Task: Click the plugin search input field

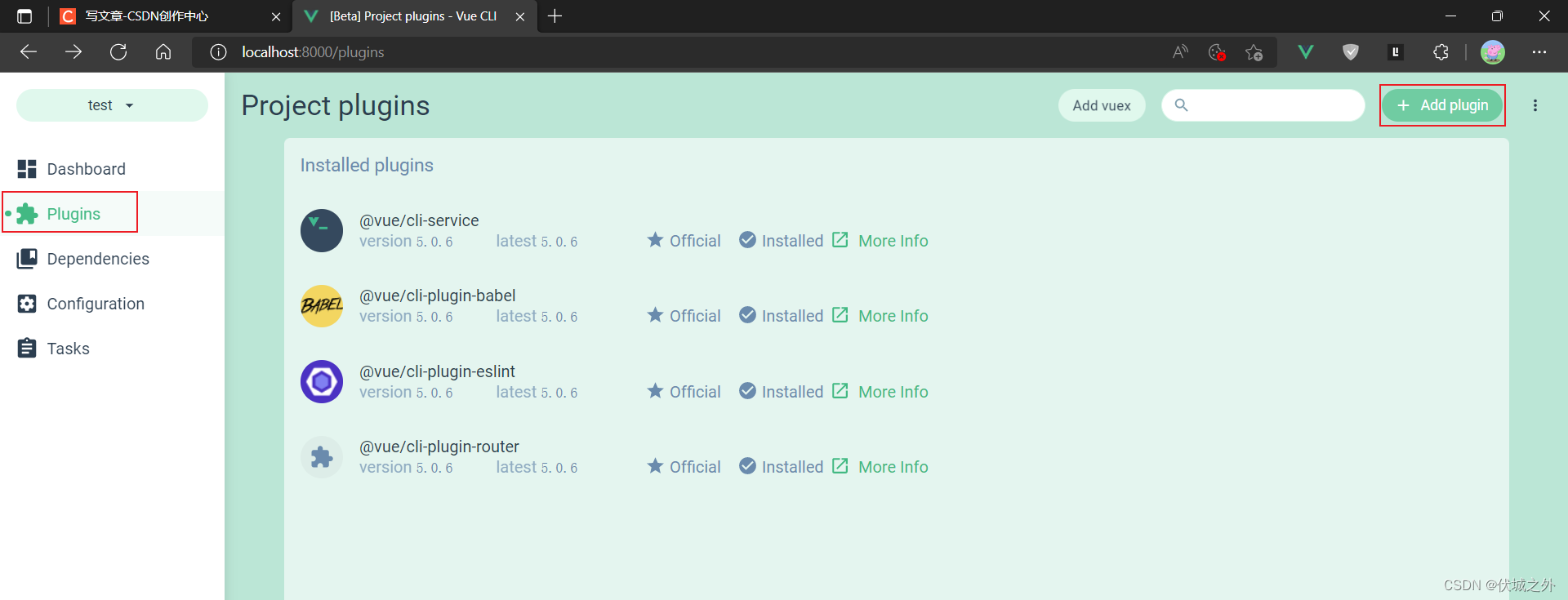Action: pos(1263,104)
